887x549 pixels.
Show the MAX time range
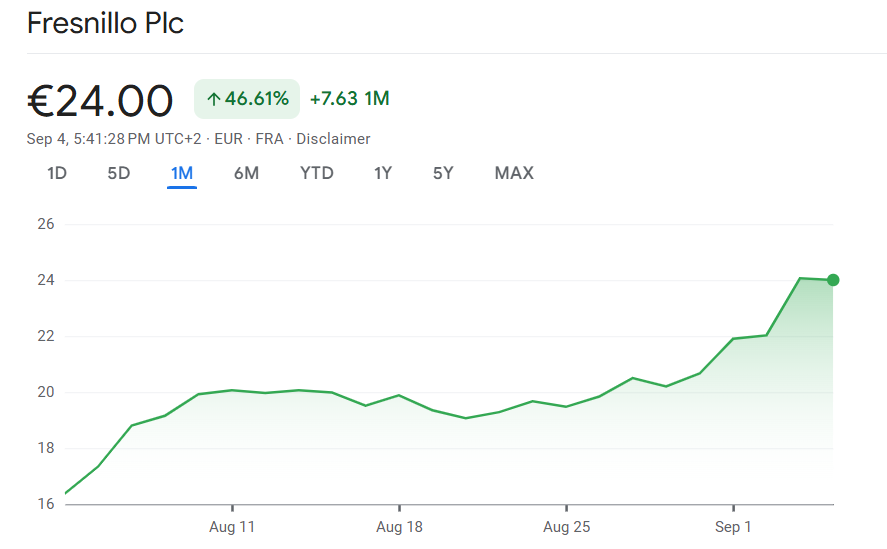[514, 173]
